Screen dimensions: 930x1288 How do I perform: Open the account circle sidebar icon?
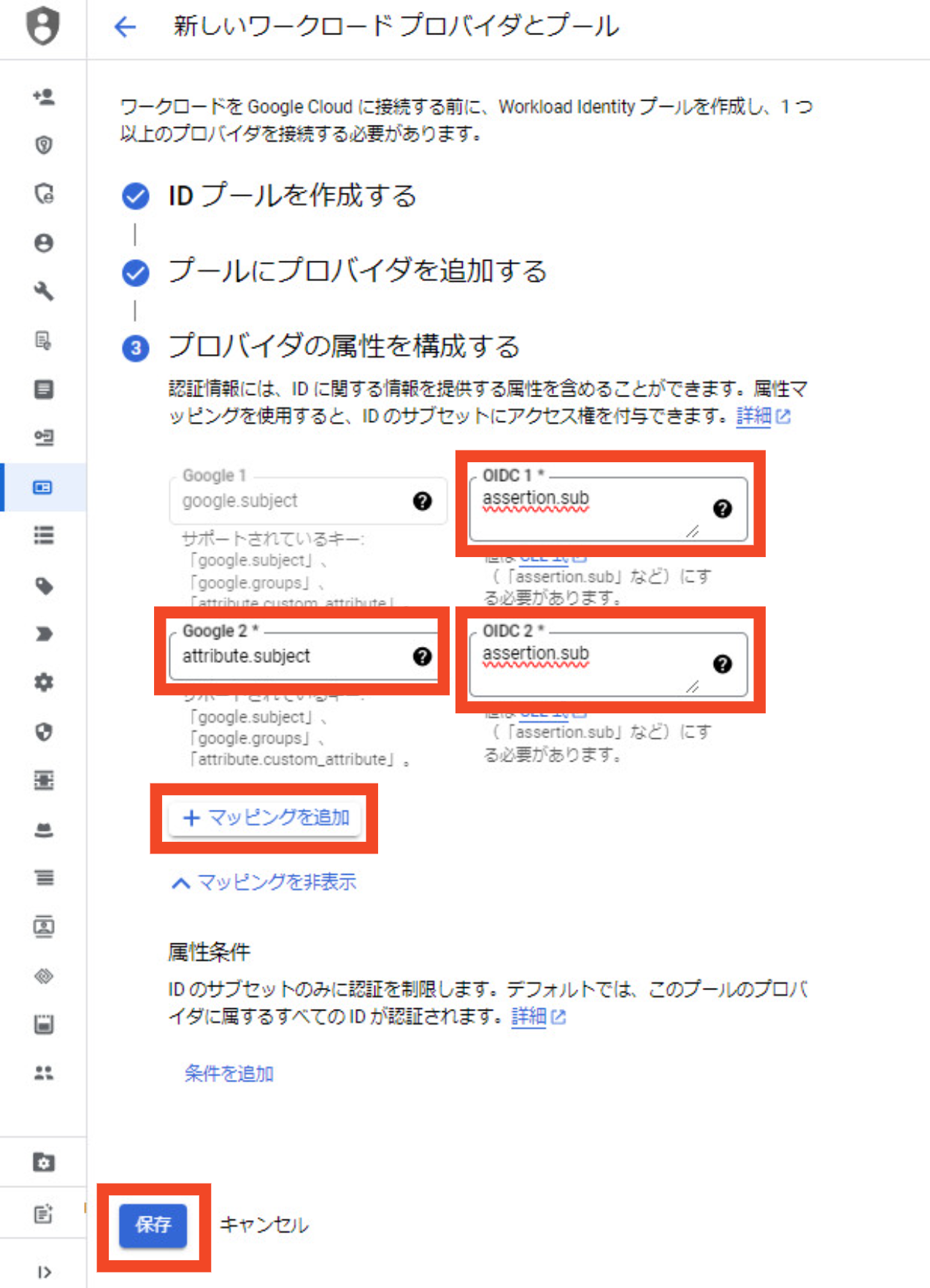pos(44,242)
